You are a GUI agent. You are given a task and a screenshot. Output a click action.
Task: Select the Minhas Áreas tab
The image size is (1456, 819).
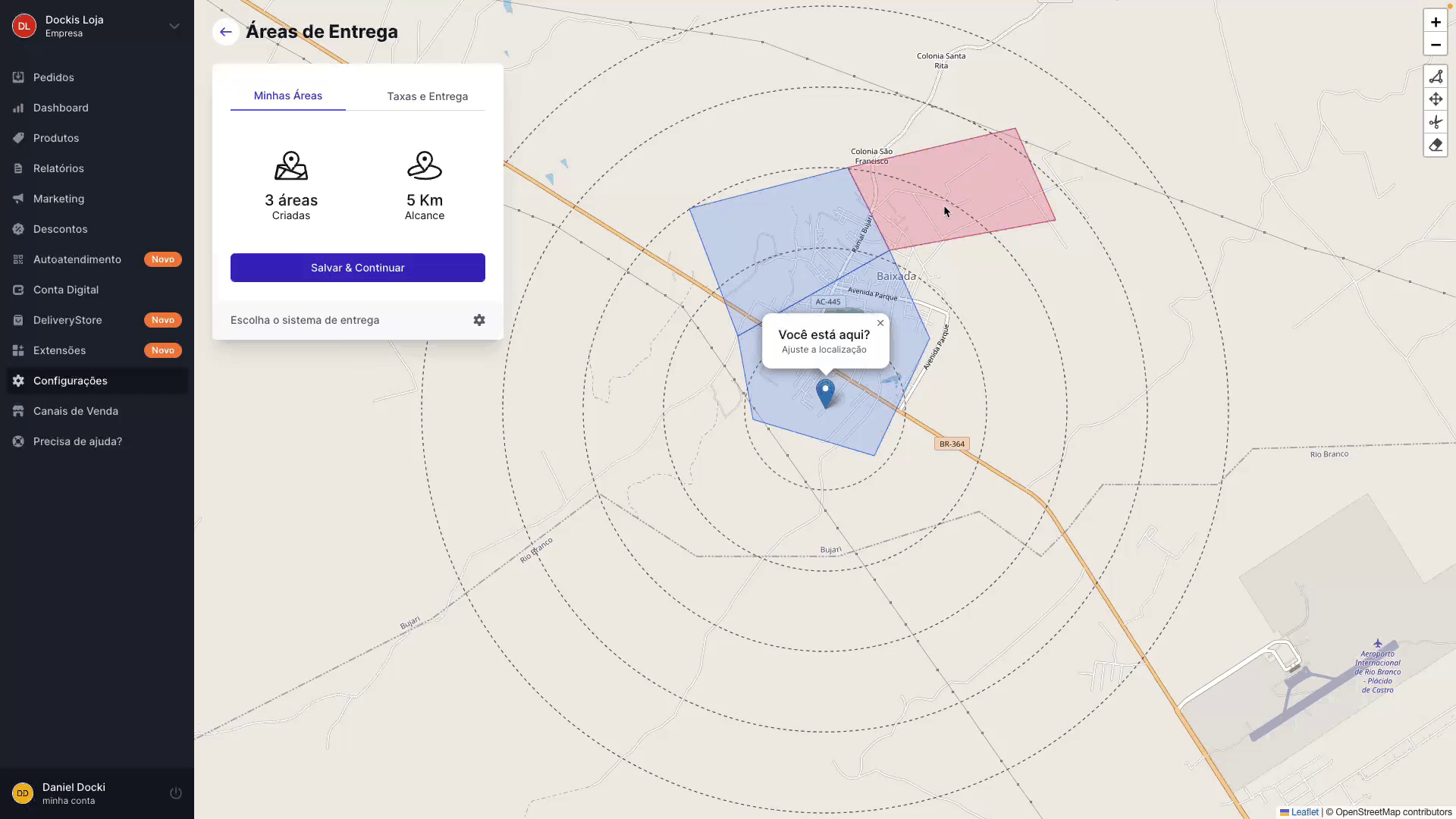[288, 96]
